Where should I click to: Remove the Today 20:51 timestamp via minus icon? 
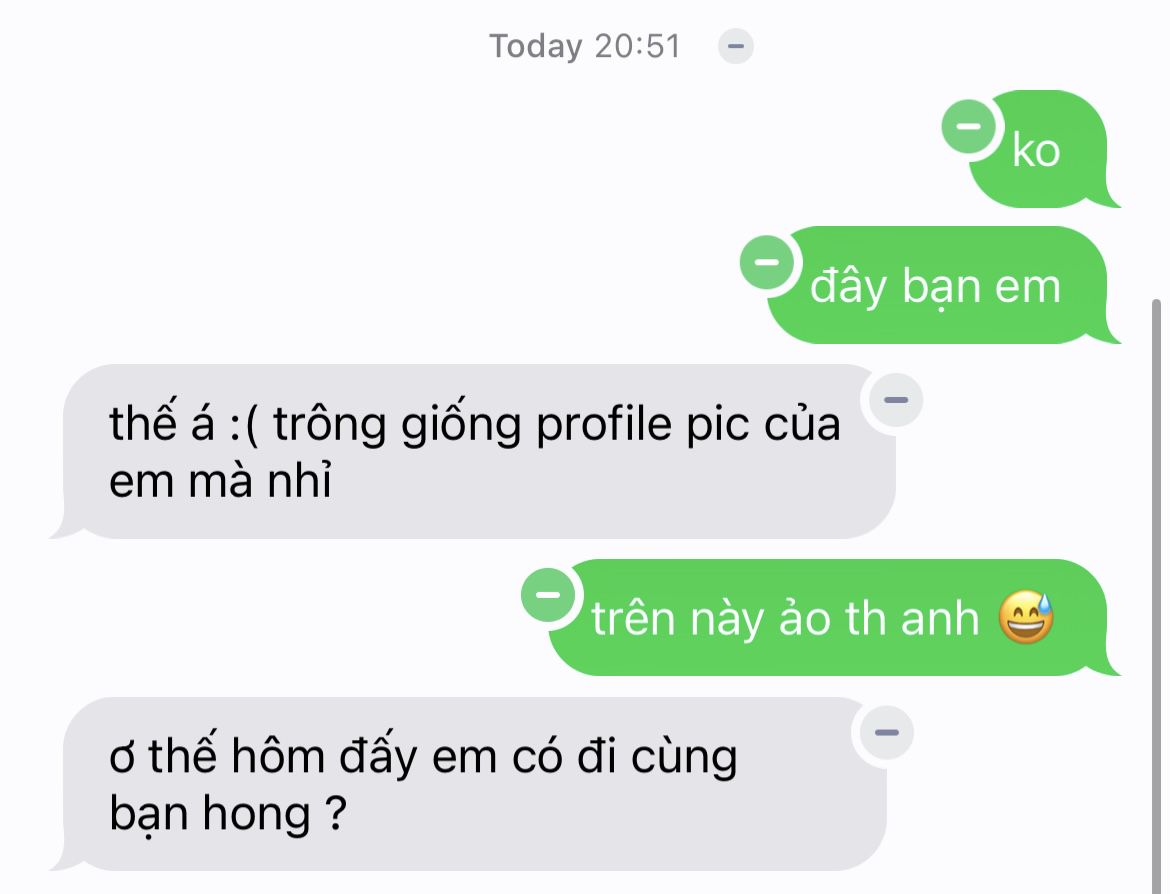click(735, 46)
